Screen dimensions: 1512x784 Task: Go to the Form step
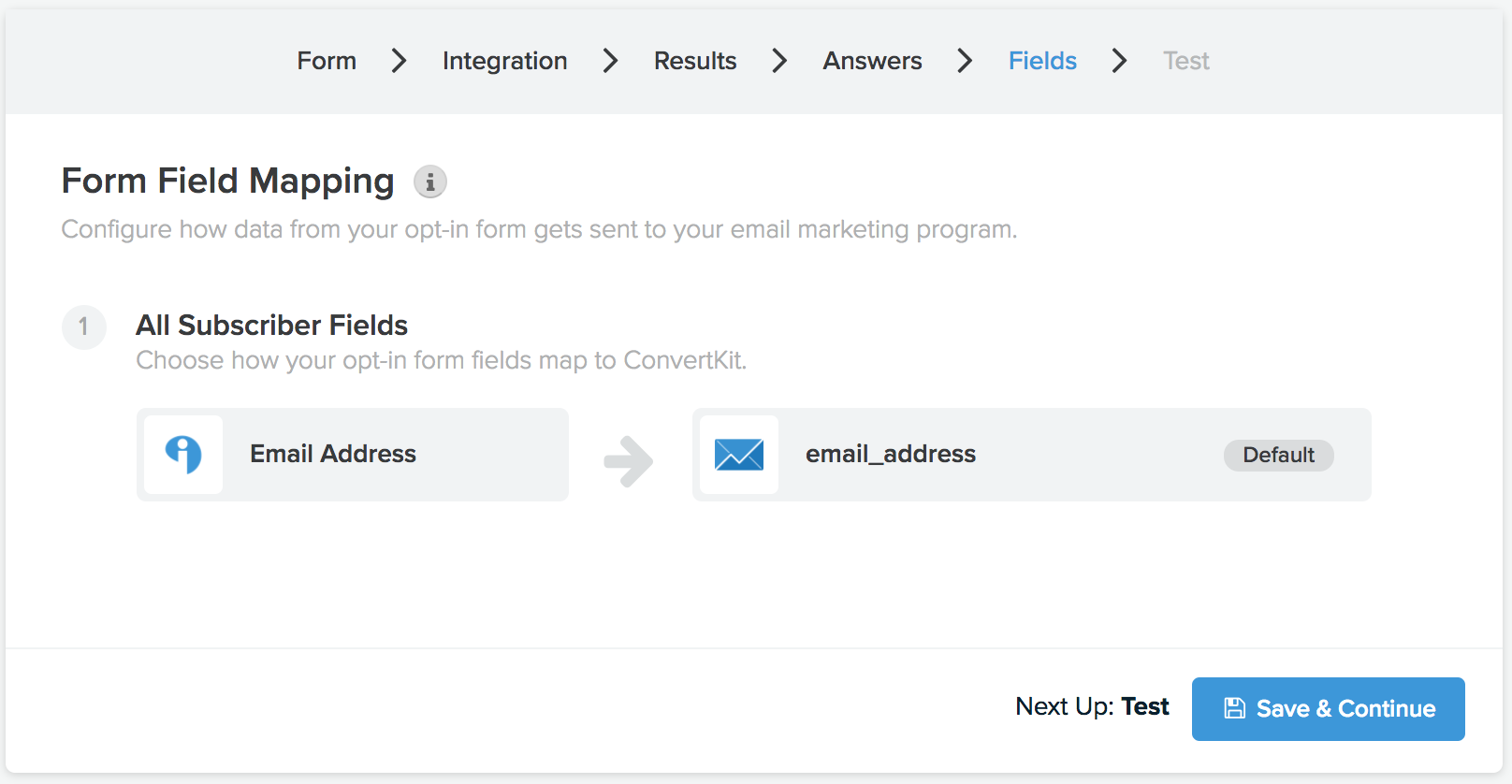(x=327, y=61)
